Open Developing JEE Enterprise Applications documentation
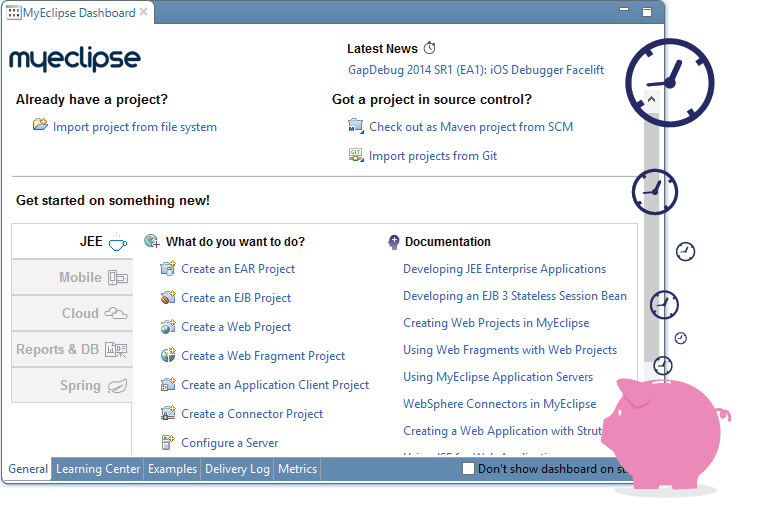Image resolution: width=777 pixels, height=527 pixels. click(504, 268)
